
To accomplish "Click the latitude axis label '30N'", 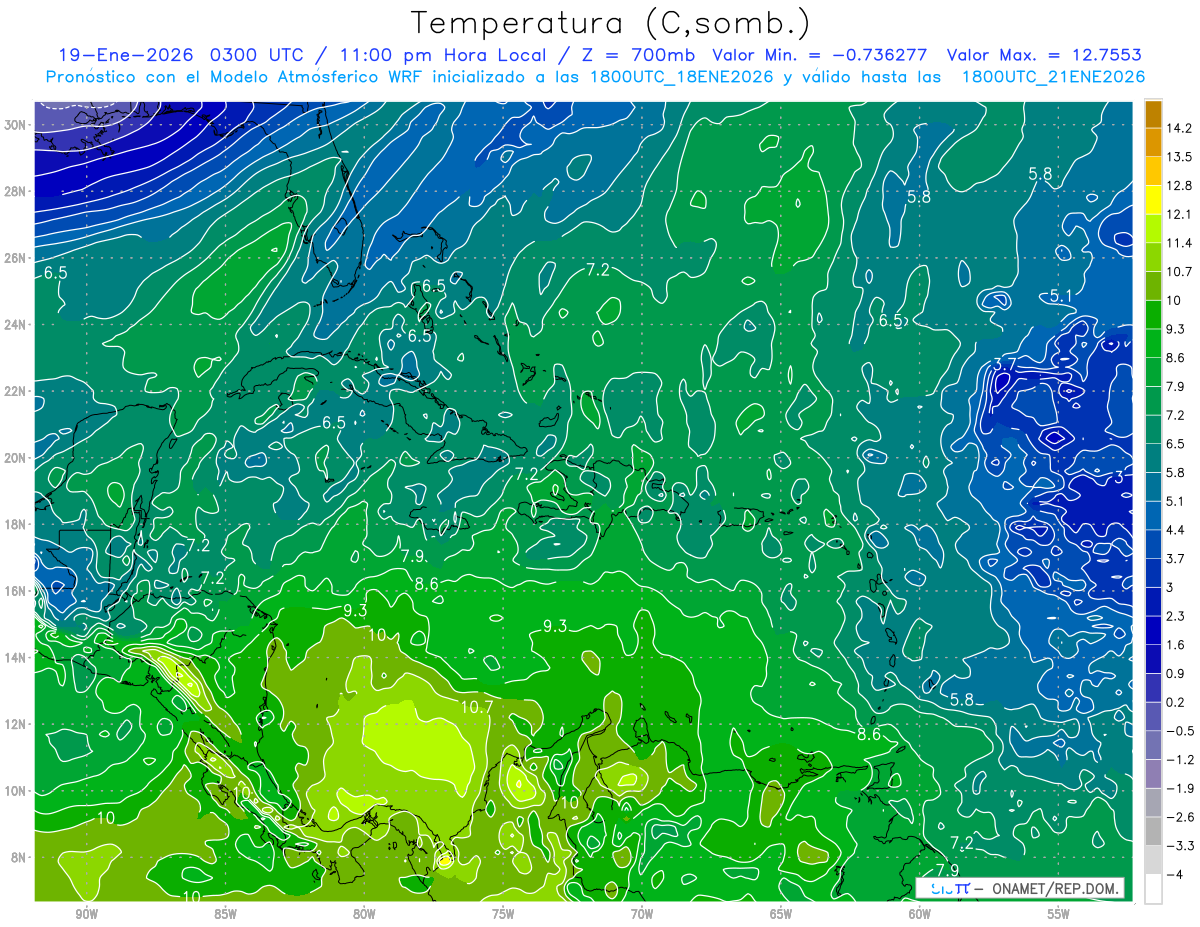I will [17, 125].
